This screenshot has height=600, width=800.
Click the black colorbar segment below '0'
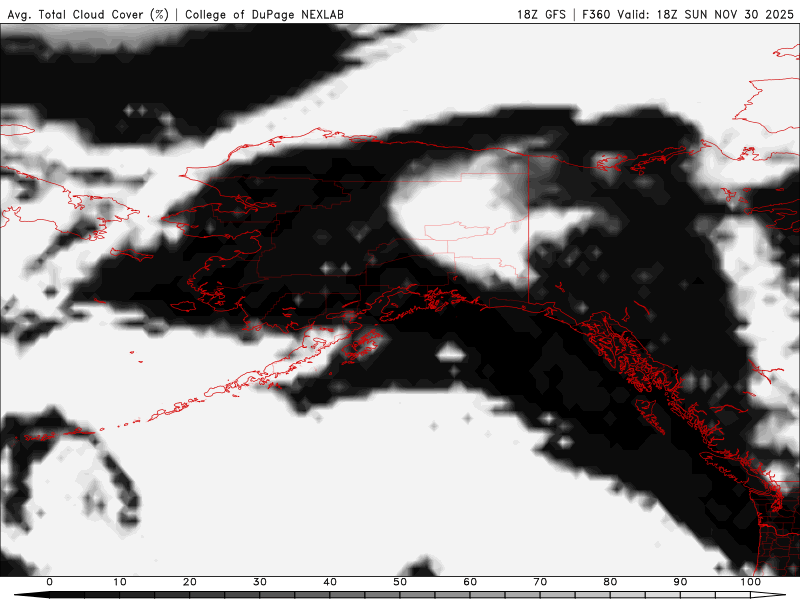(x=67, y=595)
